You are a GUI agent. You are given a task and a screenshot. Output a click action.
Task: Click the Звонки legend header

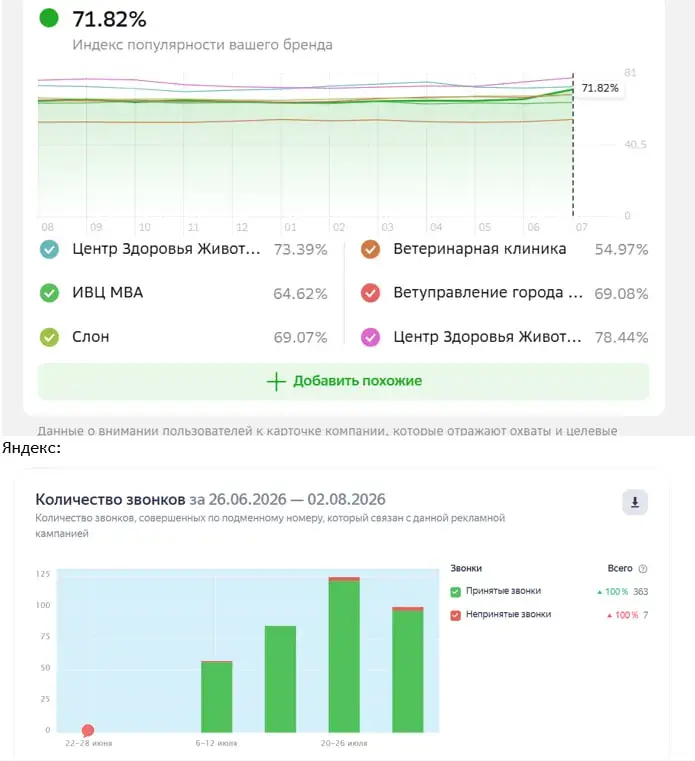tap(466, 568)
